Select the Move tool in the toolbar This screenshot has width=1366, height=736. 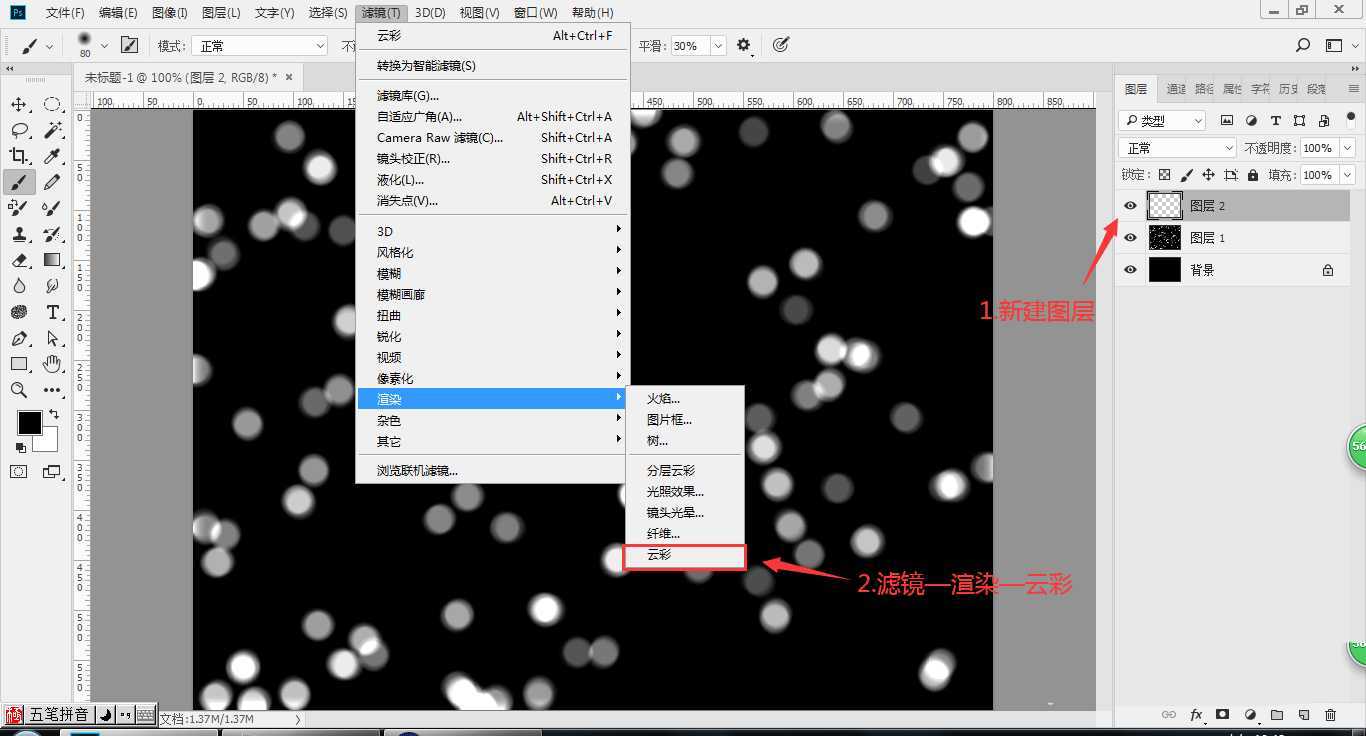tap(20, 103)
